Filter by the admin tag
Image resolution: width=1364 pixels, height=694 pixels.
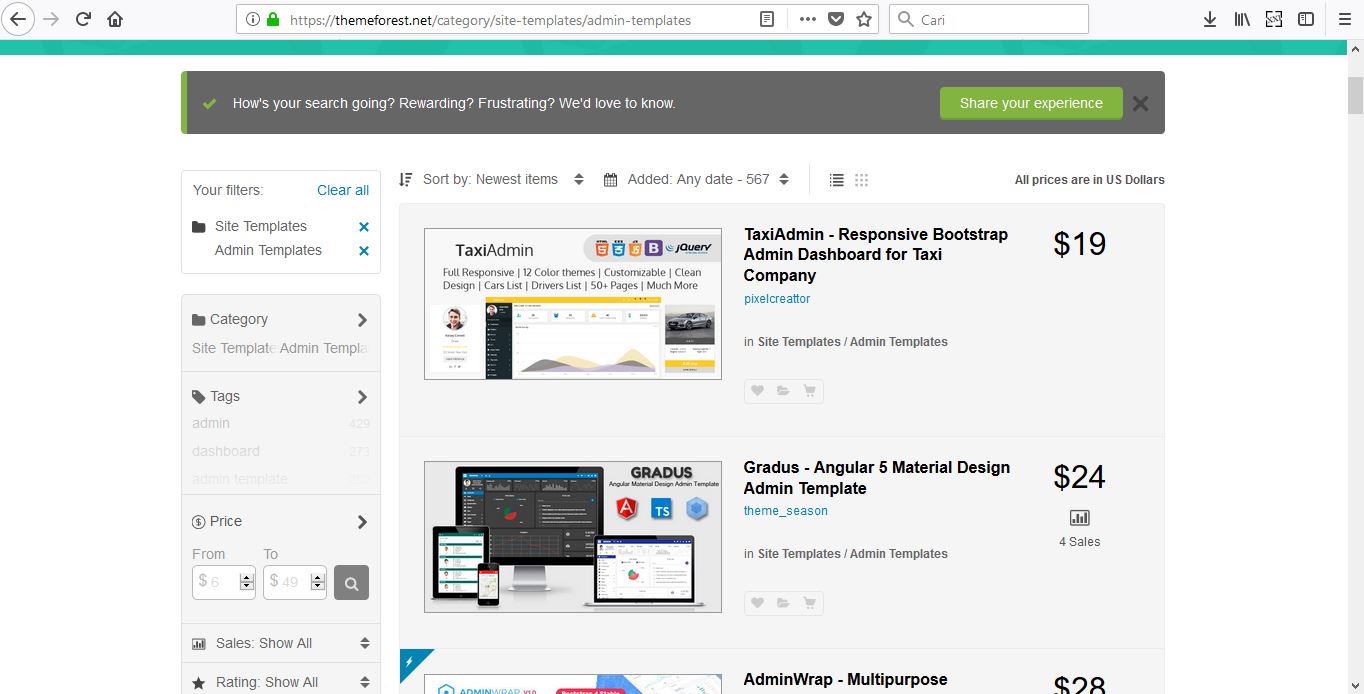(211, 423)
